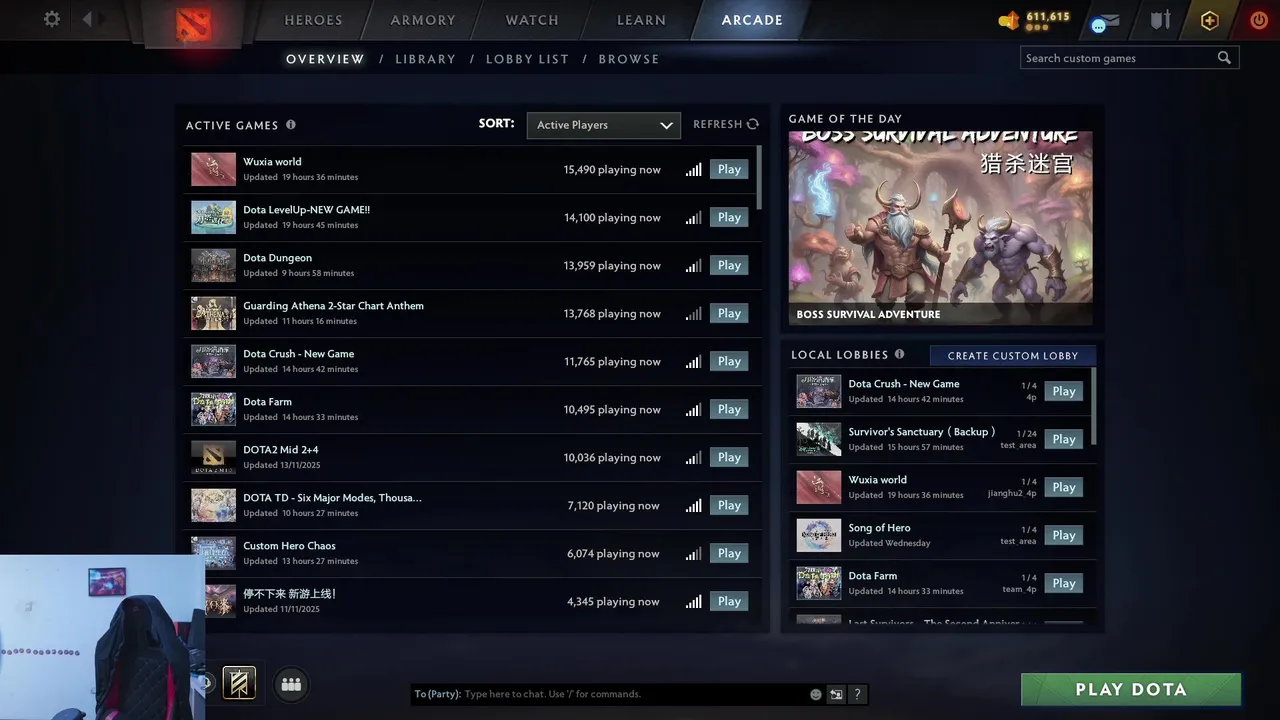Image resolution: width=1280 pixels, height=720 pixels.
Task: Click the Local Lobbies scrollbar
Action: click(x=1094, y=407)
